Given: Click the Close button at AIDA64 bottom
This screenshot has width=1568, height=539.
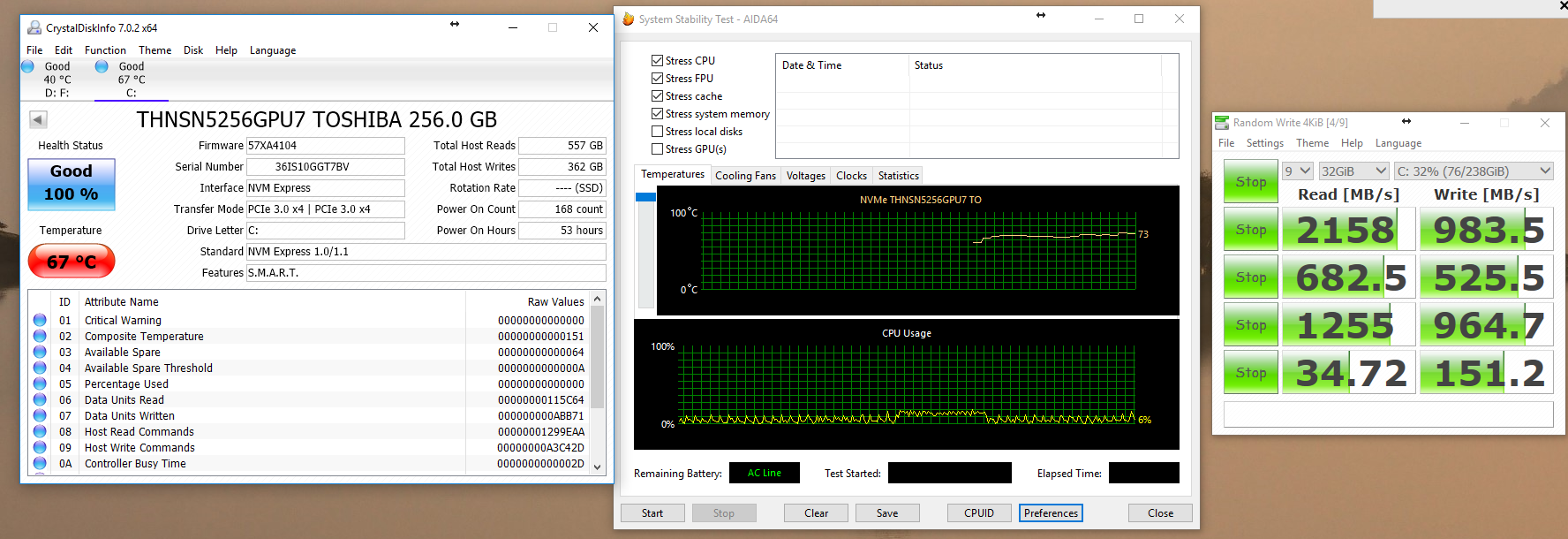Looking at the screenshot, I should (1160, 513).
